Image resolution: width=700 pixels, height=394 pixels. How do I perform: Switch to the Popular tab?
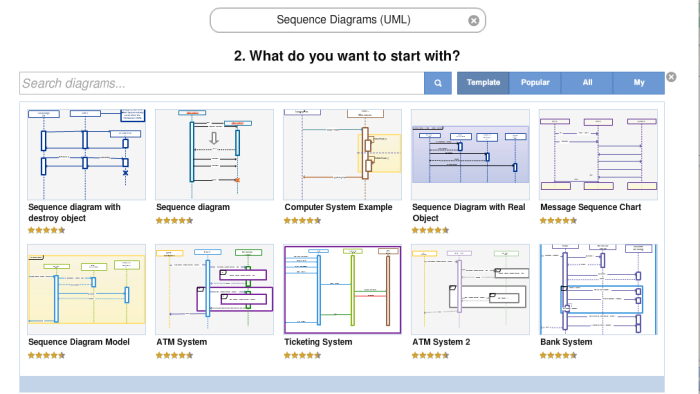point(535,83)
